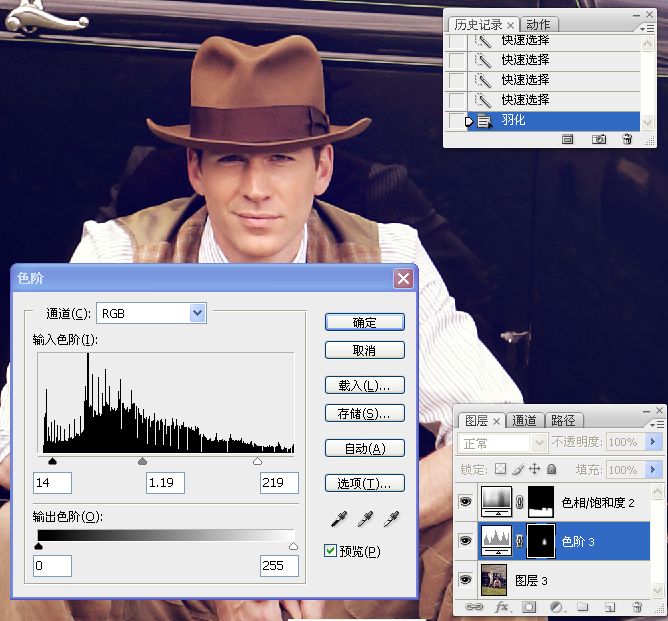Screen dimensions: 668x621
Task: Click the 图层 3 layer thumbnail
Action: pos(494,580)
